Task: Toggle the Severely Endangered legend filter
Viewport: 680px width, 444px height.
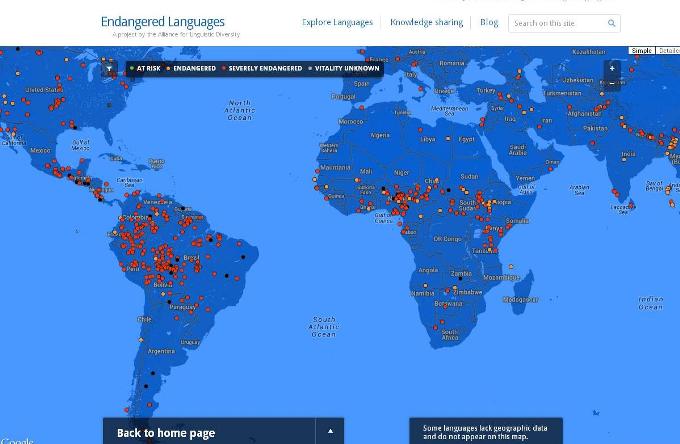Action: click(x=262, y=69)
